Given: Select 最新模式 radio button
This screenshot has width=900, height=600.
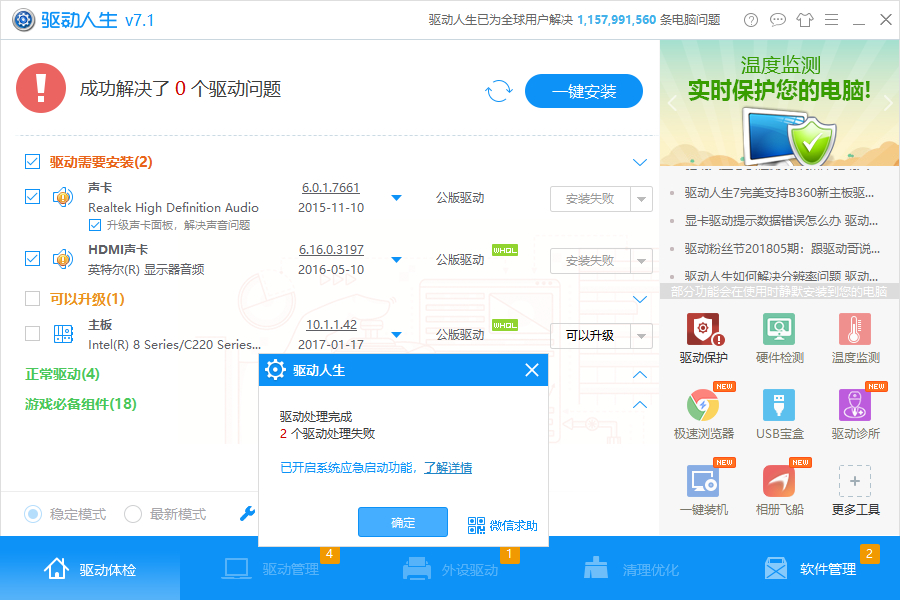Looking at the screenshot, I should (133, 514).
